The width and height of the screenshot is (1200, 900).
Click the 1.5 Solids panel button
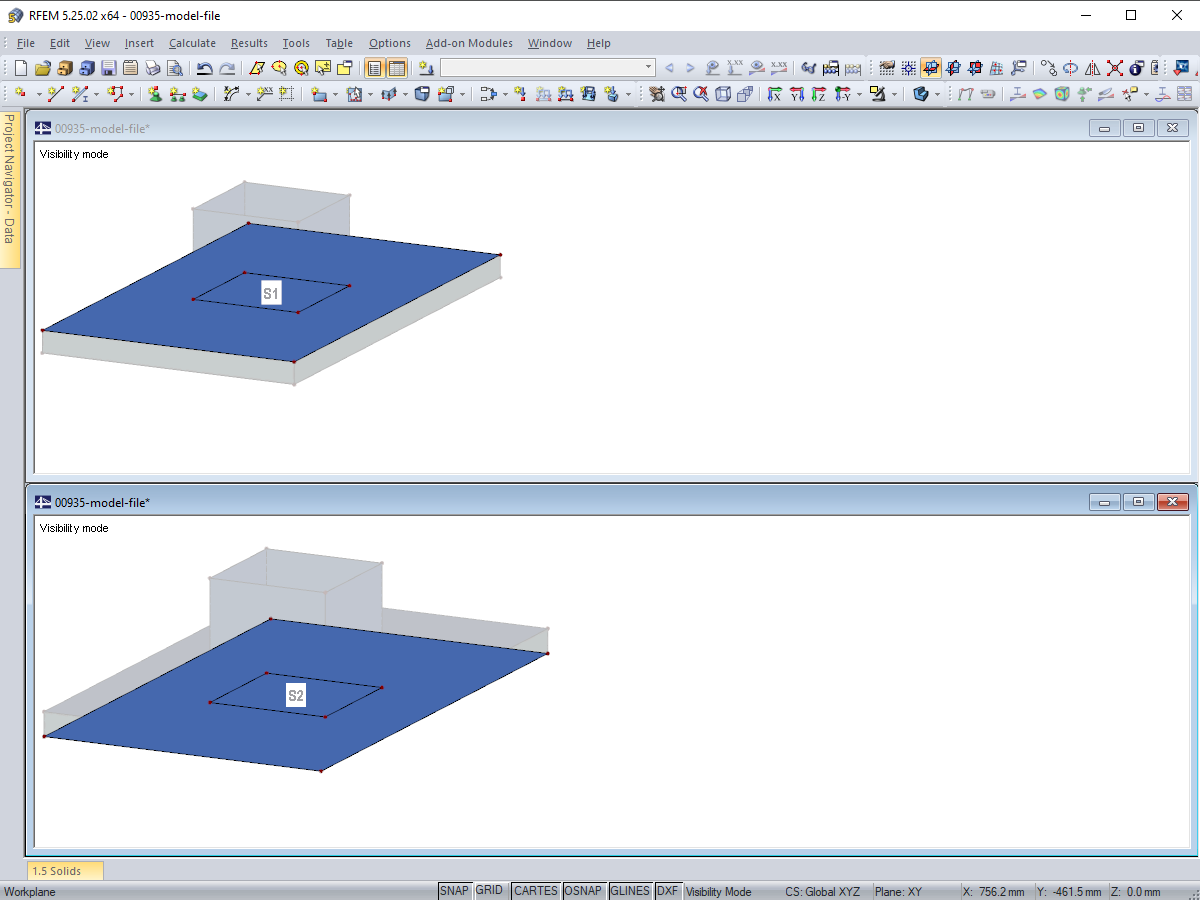click(x=64, y=870)
